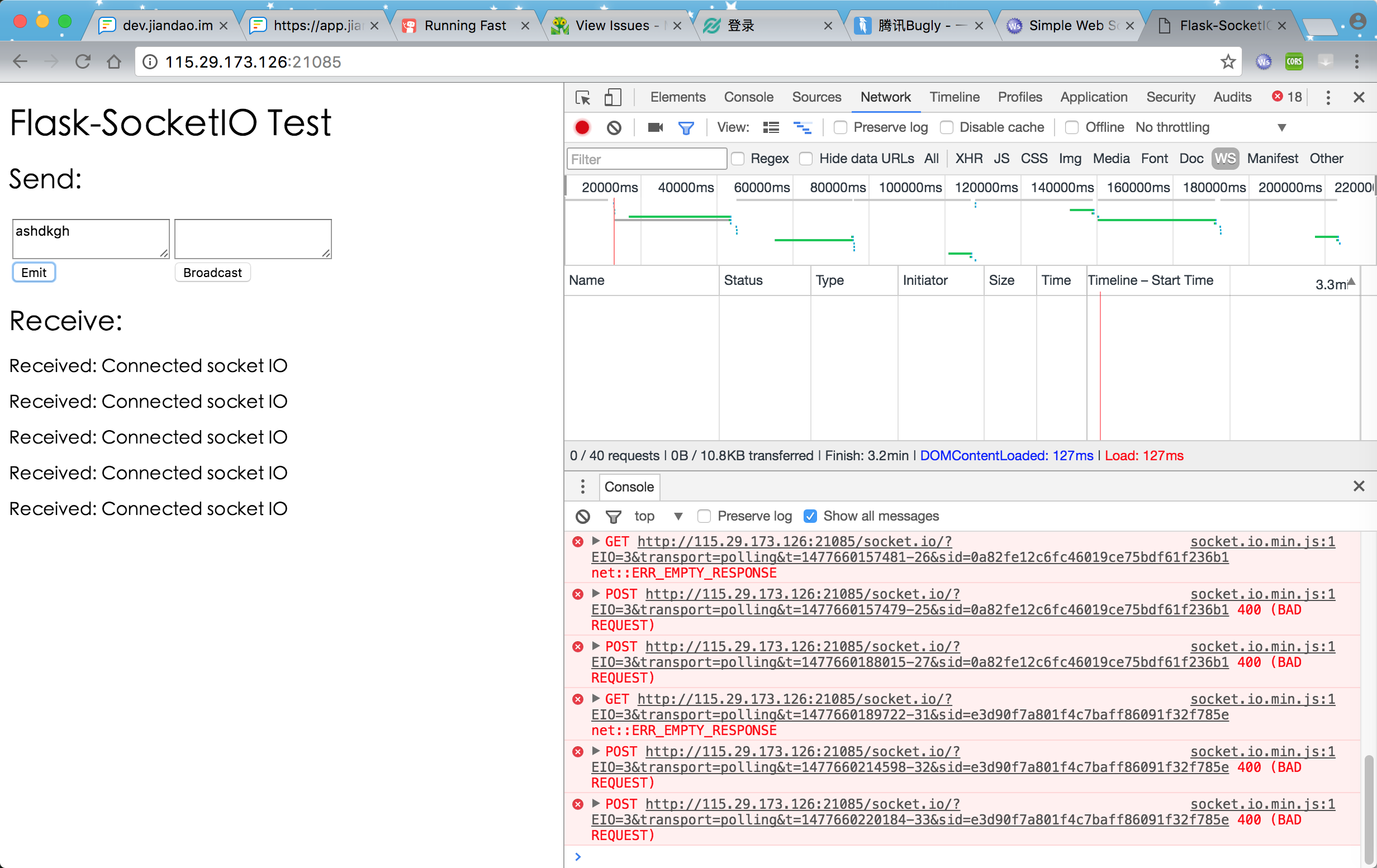Toggle the device toolbar icon
This screenshot has width=1377, height=868.
click(x=612, y=98)
